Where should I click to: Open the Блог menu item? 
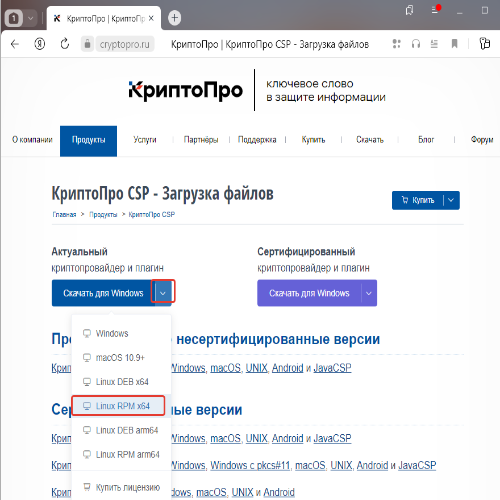coord(426,140)
